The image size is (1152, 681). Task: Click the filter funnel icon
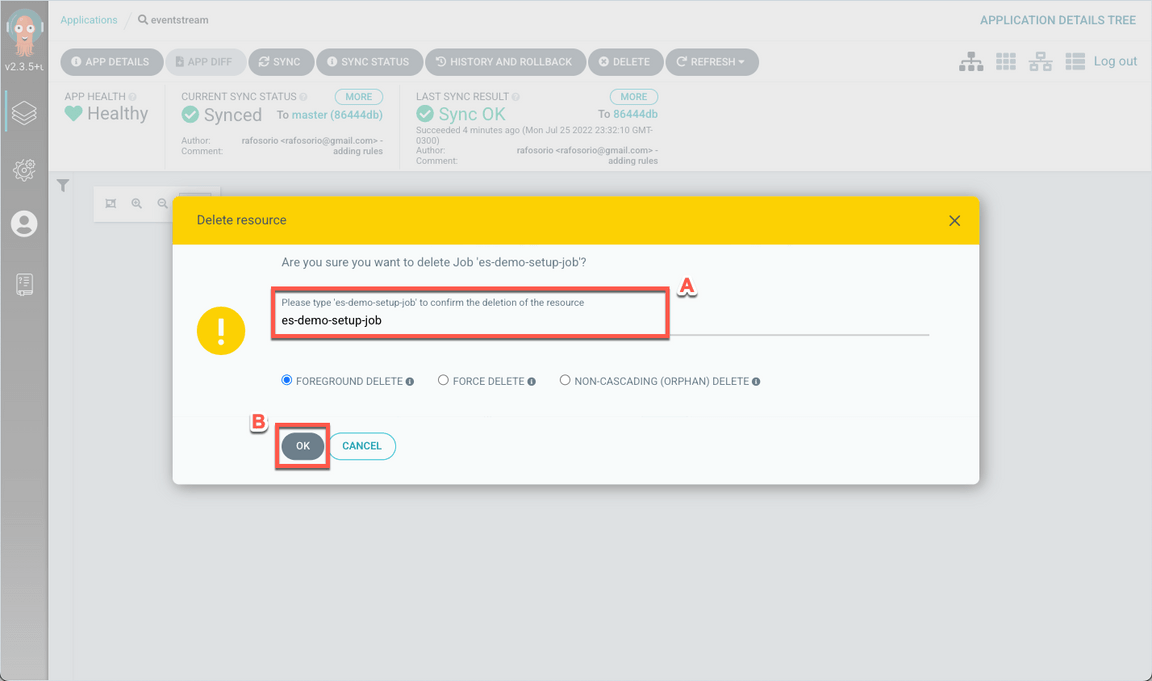(x=63, y=185)
